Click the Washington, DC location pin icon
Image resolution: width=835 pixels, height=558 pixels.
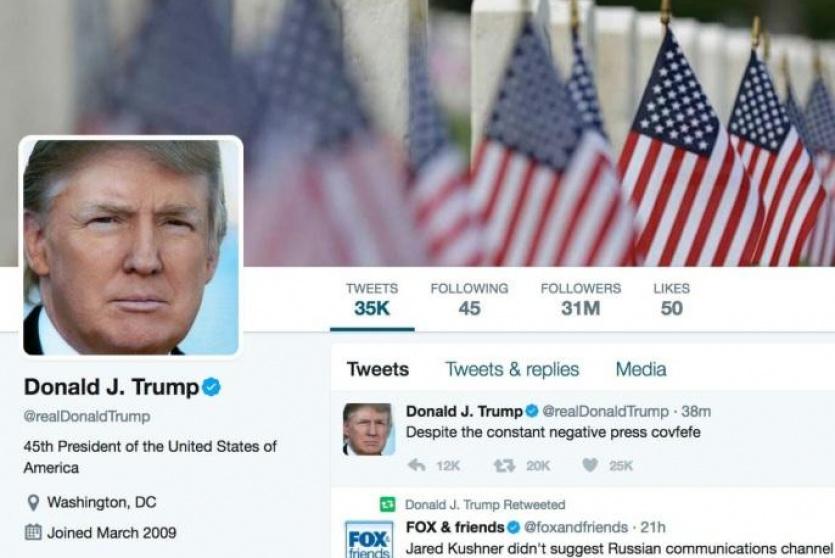(33, 503)
